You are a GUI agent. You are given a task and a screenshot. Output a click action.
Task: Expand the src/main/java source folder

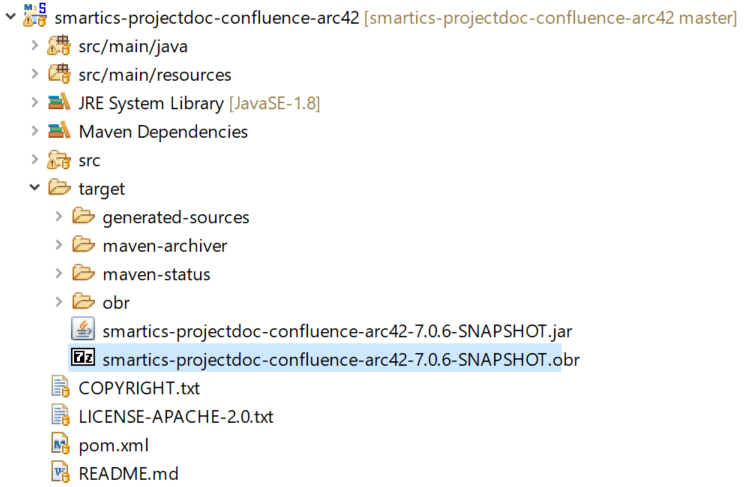(x=35, y=46)
